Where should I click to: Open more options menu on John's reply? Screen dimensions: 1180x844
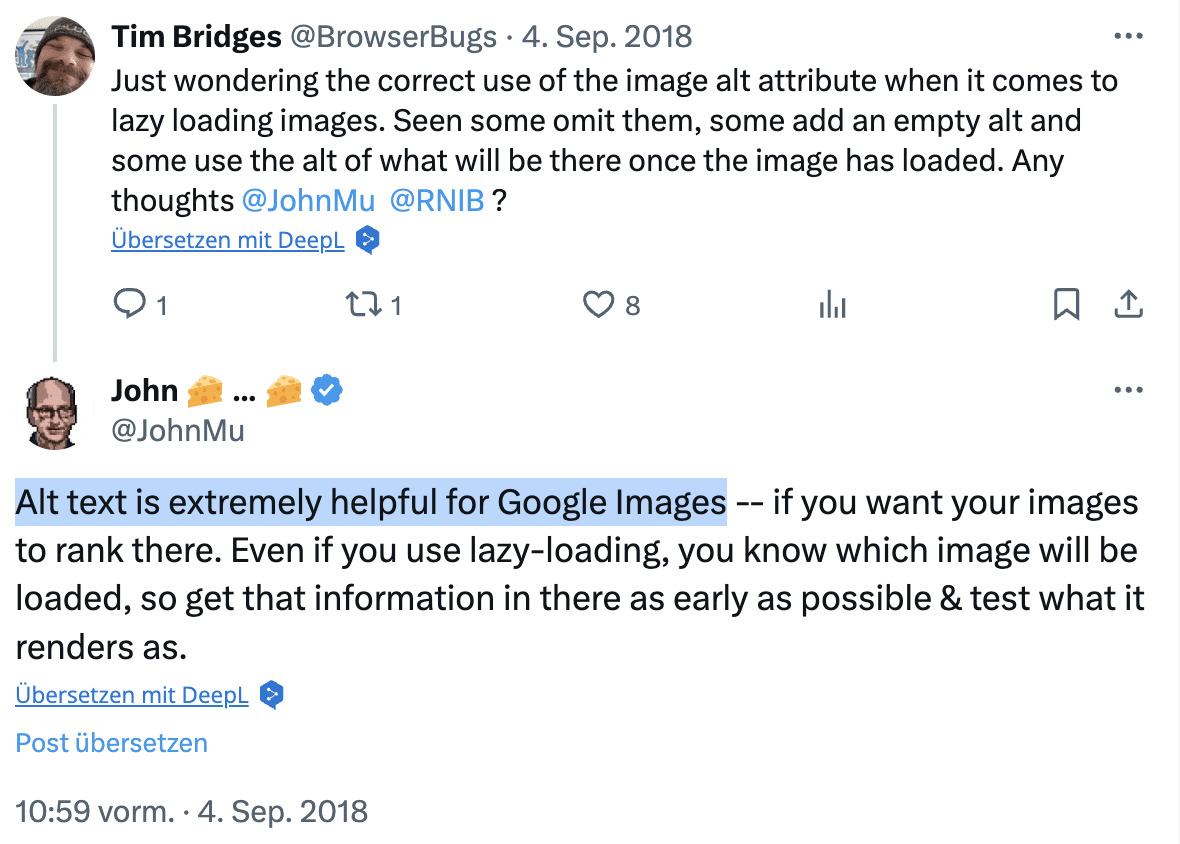[x=1128, y=389]
